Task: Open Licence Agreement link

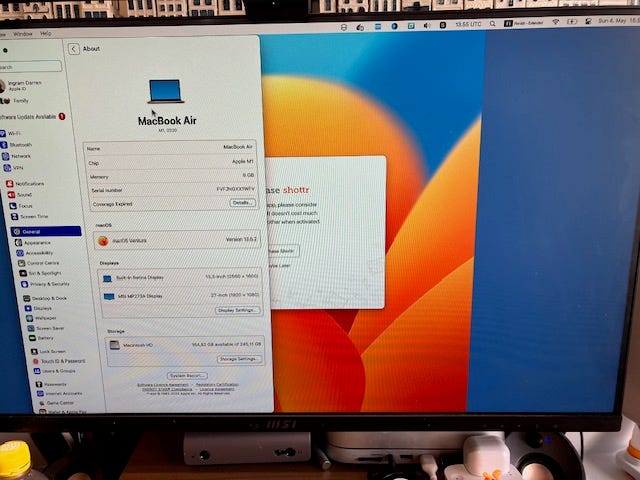Action: (217, 389)
